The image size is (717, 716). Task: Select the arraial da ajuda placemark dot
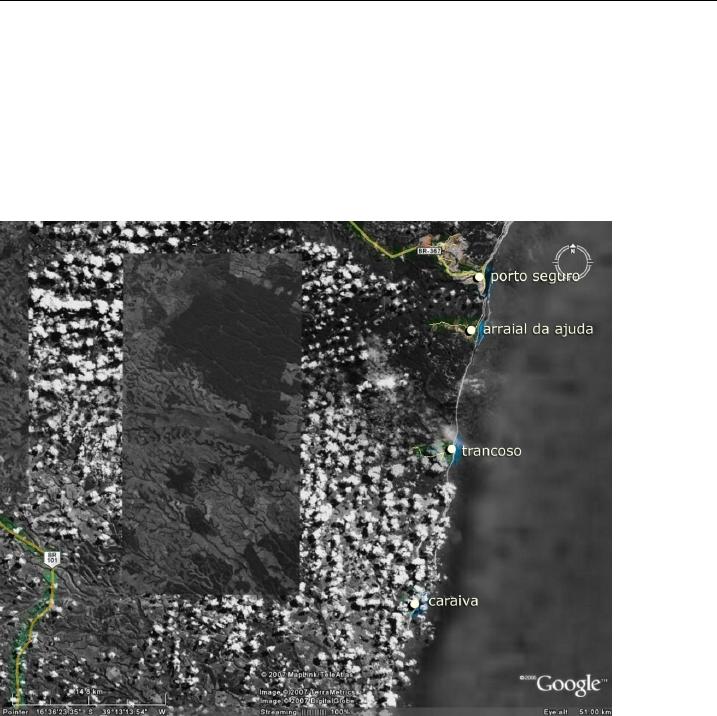click(471, 330)
